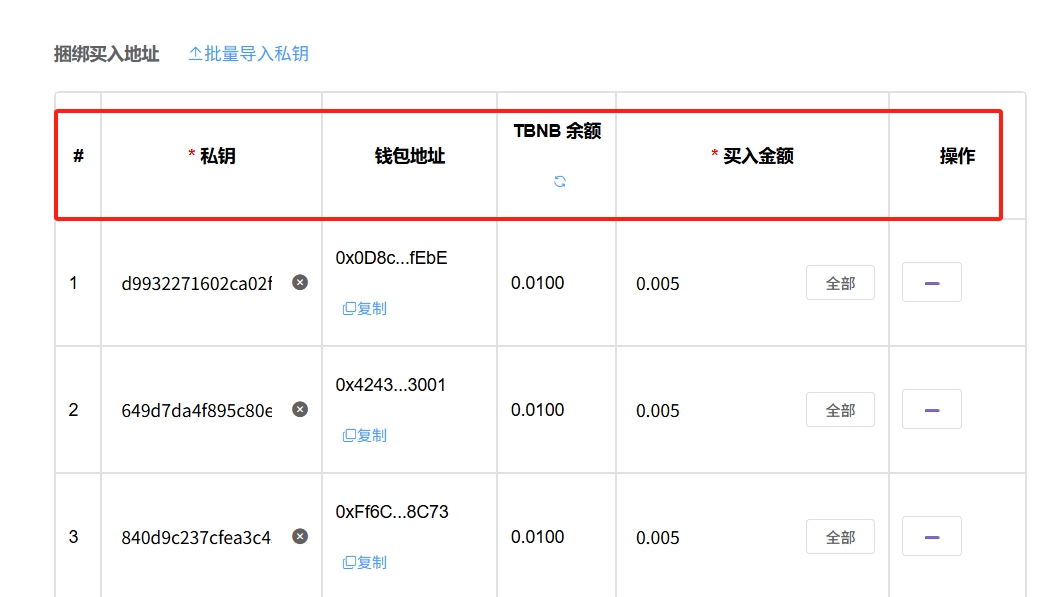Open 批量导入私钥 link
This screenshot has width=1064, height=597.
pos(248,54)
